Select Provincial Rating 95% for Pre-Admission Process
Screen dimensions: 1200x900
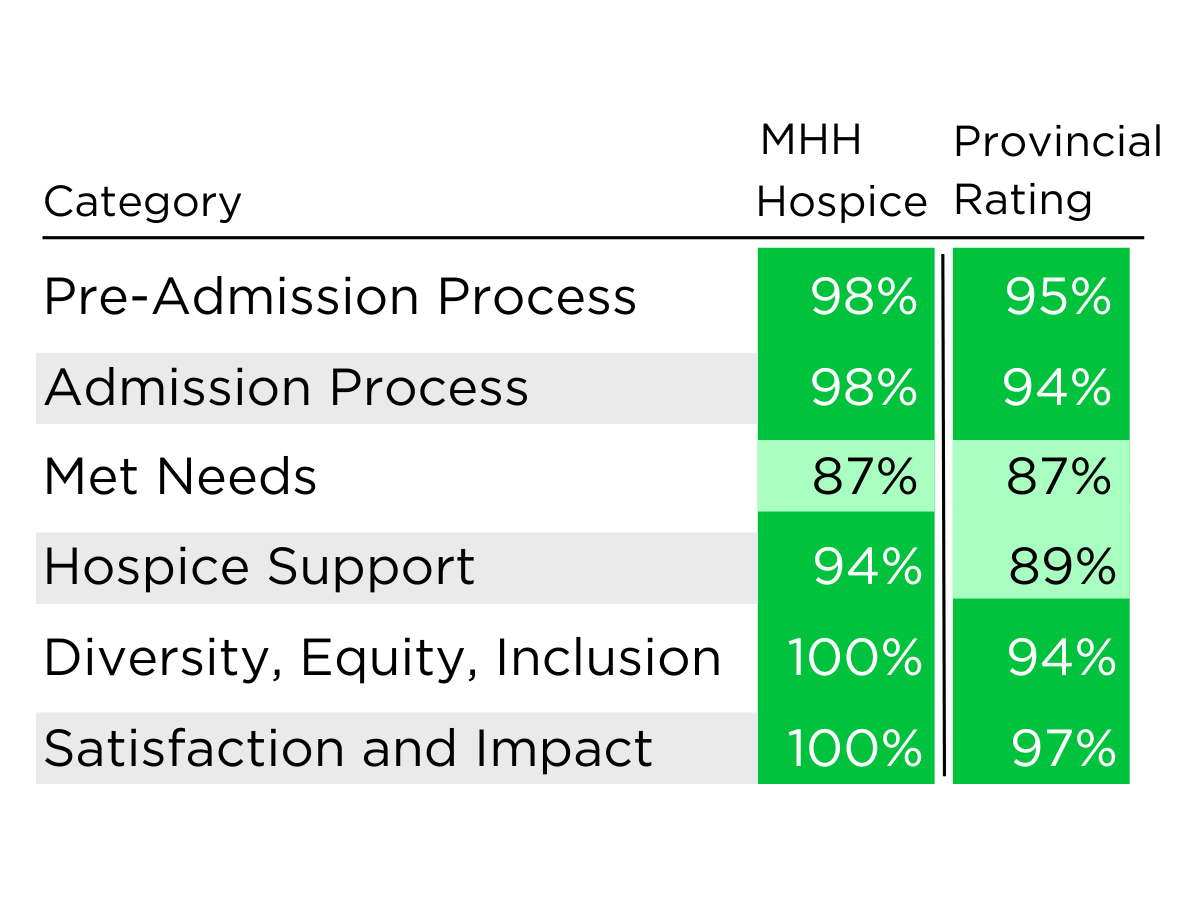point(1058,297)
